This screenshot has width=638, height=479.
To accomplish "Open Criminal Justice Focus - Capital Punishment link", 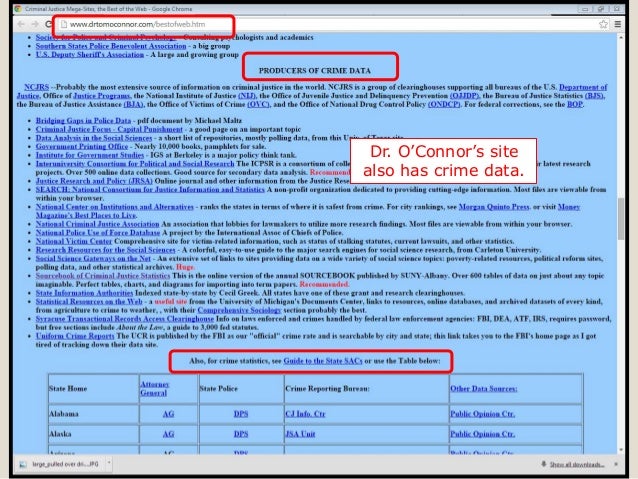I will click(x=109, y=129).
